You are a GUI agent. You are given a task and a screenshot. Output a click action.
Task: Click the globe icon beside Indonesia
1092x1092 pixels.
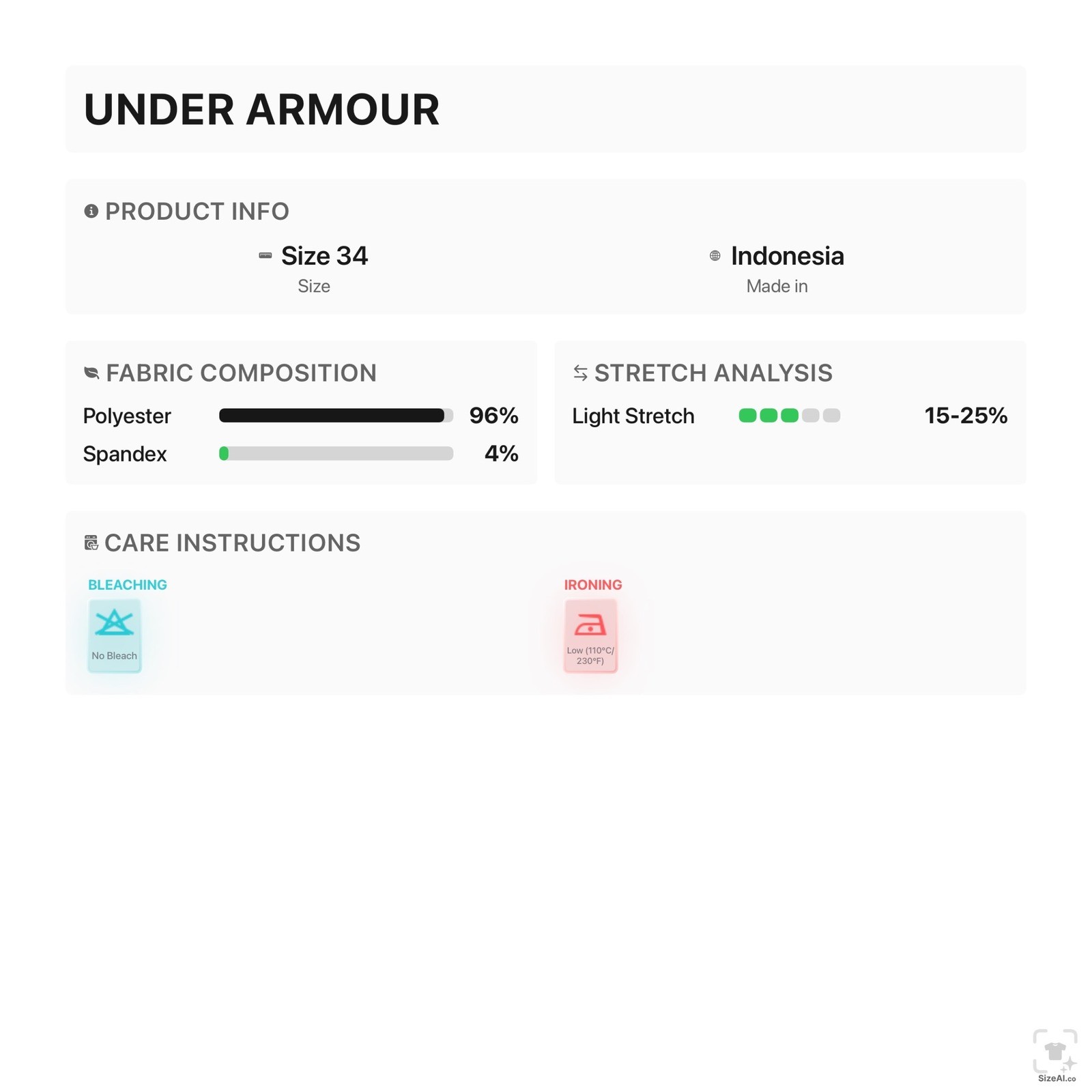coord(715,256)
